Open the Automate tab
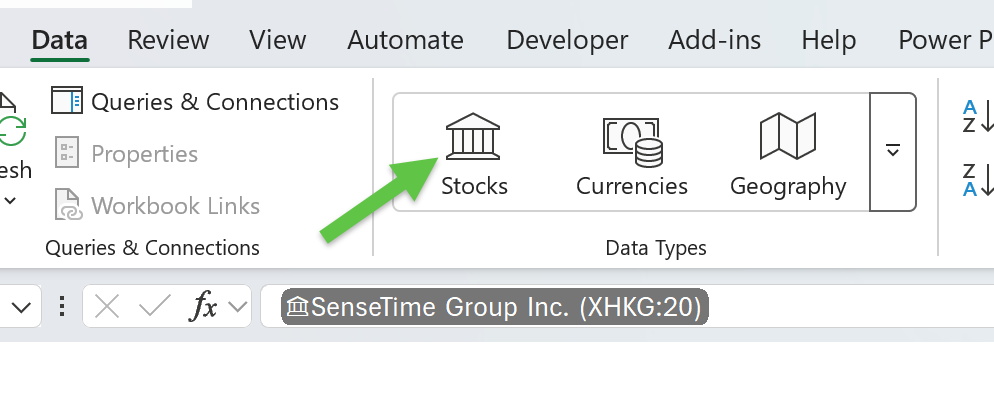This screenshot has height=401, width=994. [405, 41]
